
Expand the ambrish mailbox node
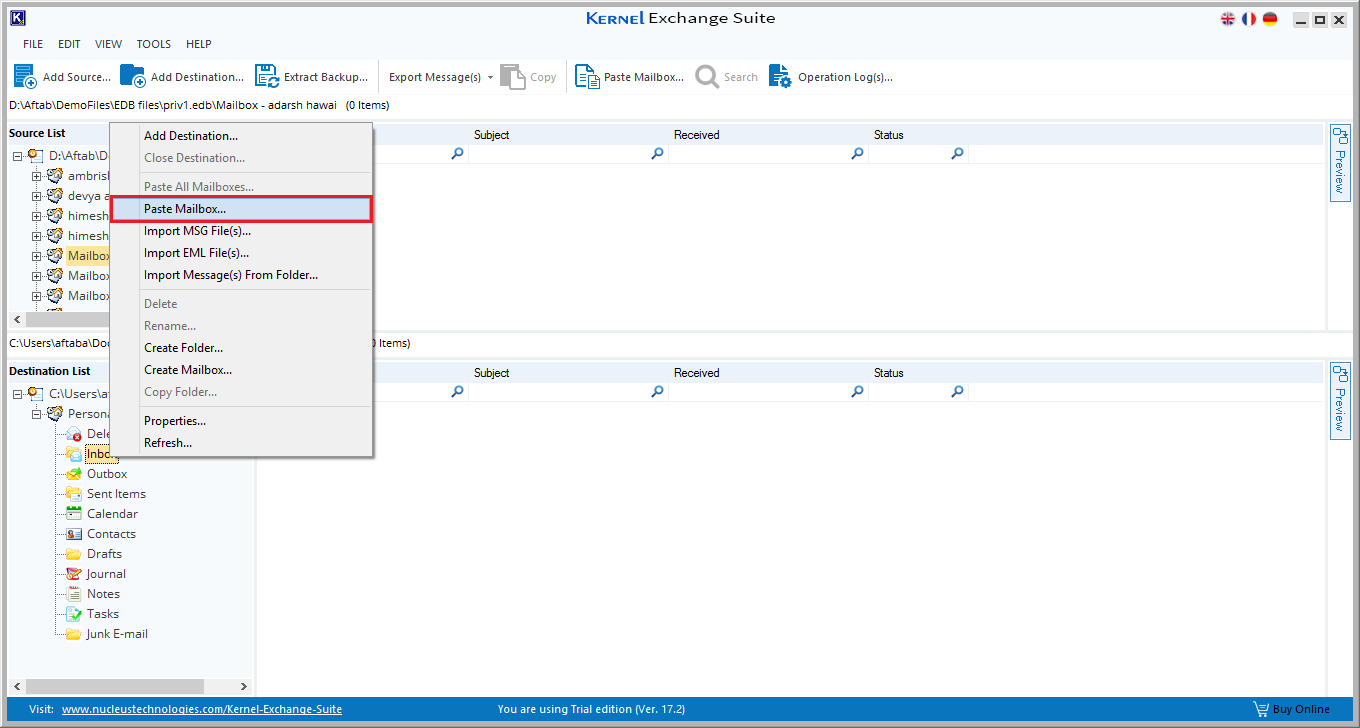coord(37,176)
